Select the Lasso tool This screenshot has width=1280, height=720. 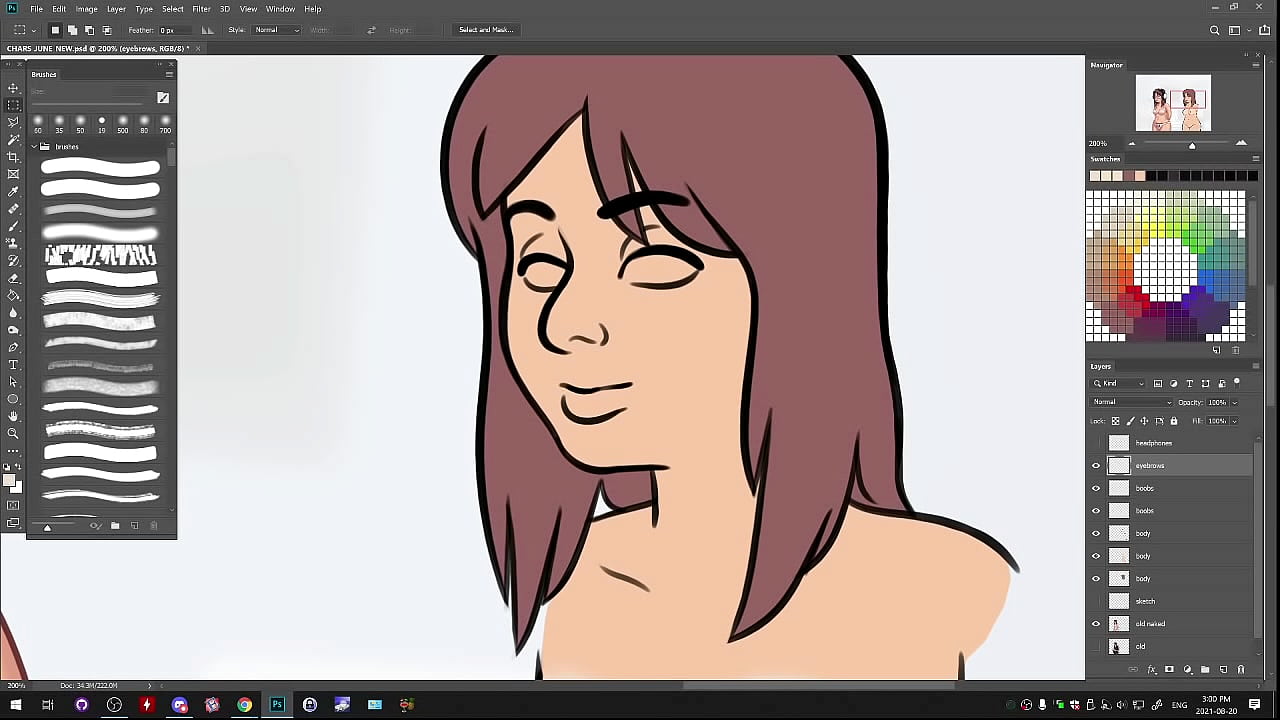13,122
